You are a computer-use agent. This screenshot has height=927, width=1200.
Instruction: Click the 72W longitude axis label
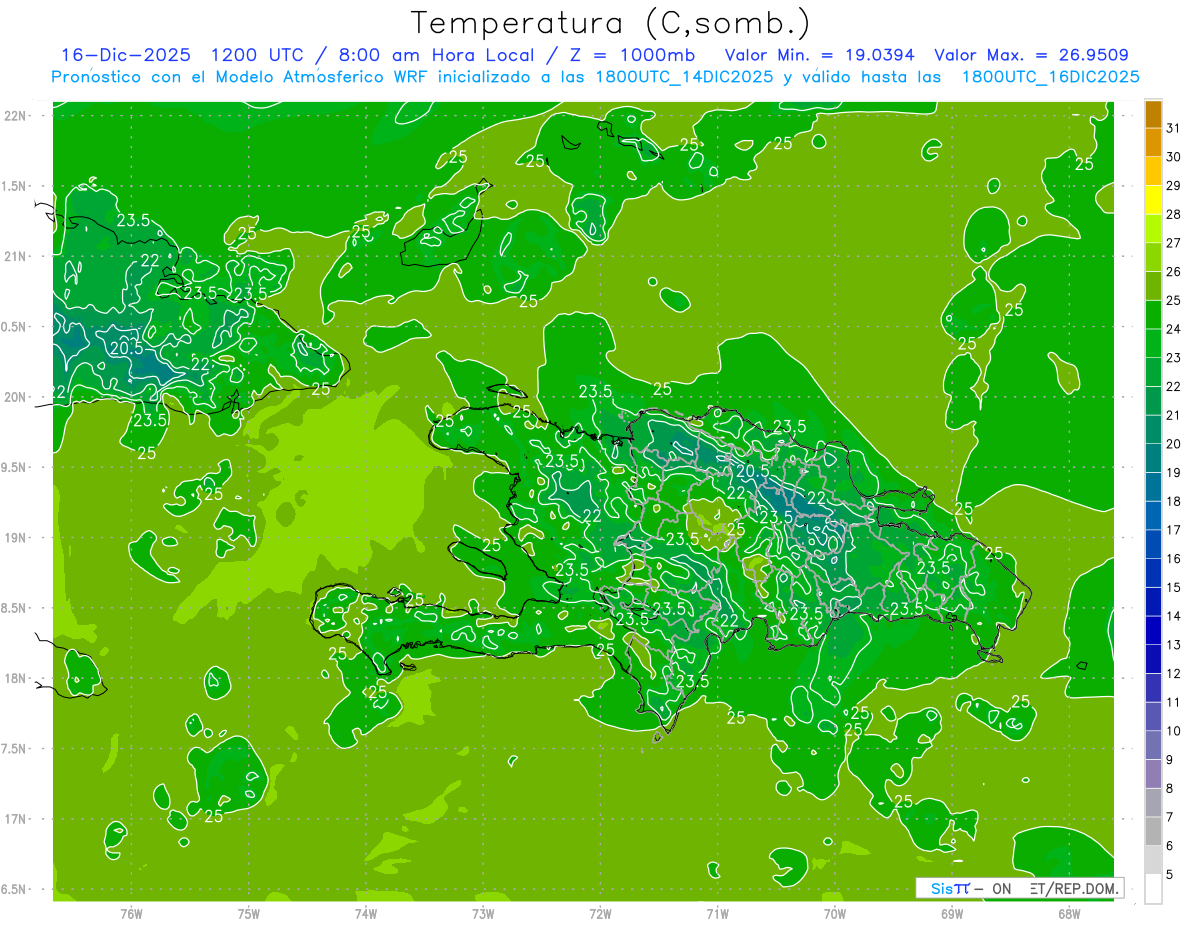(x=600, y=914)
